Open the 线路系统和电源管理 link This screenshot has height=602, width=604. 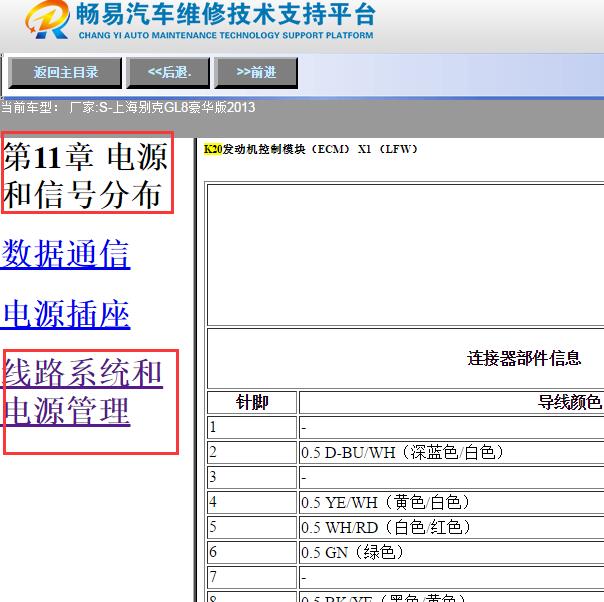[x=82, y=392]
